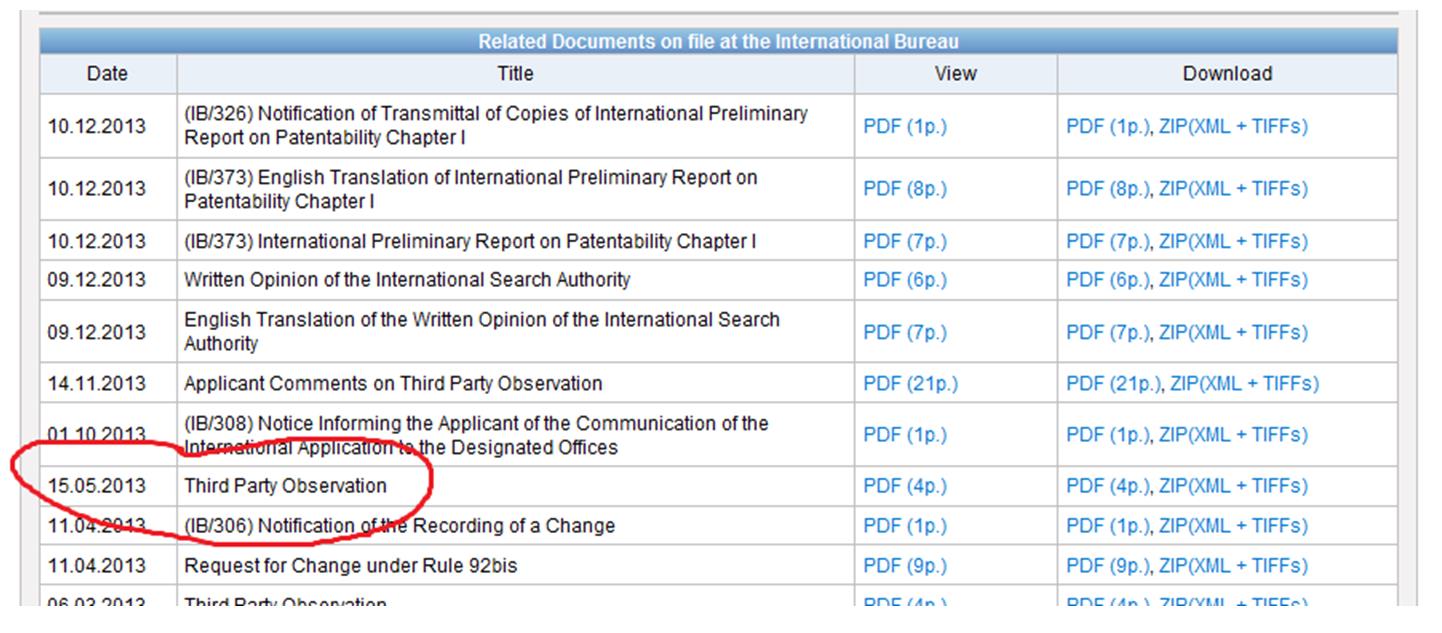
Task: Click the Title column header
Action: pos(515,74)
